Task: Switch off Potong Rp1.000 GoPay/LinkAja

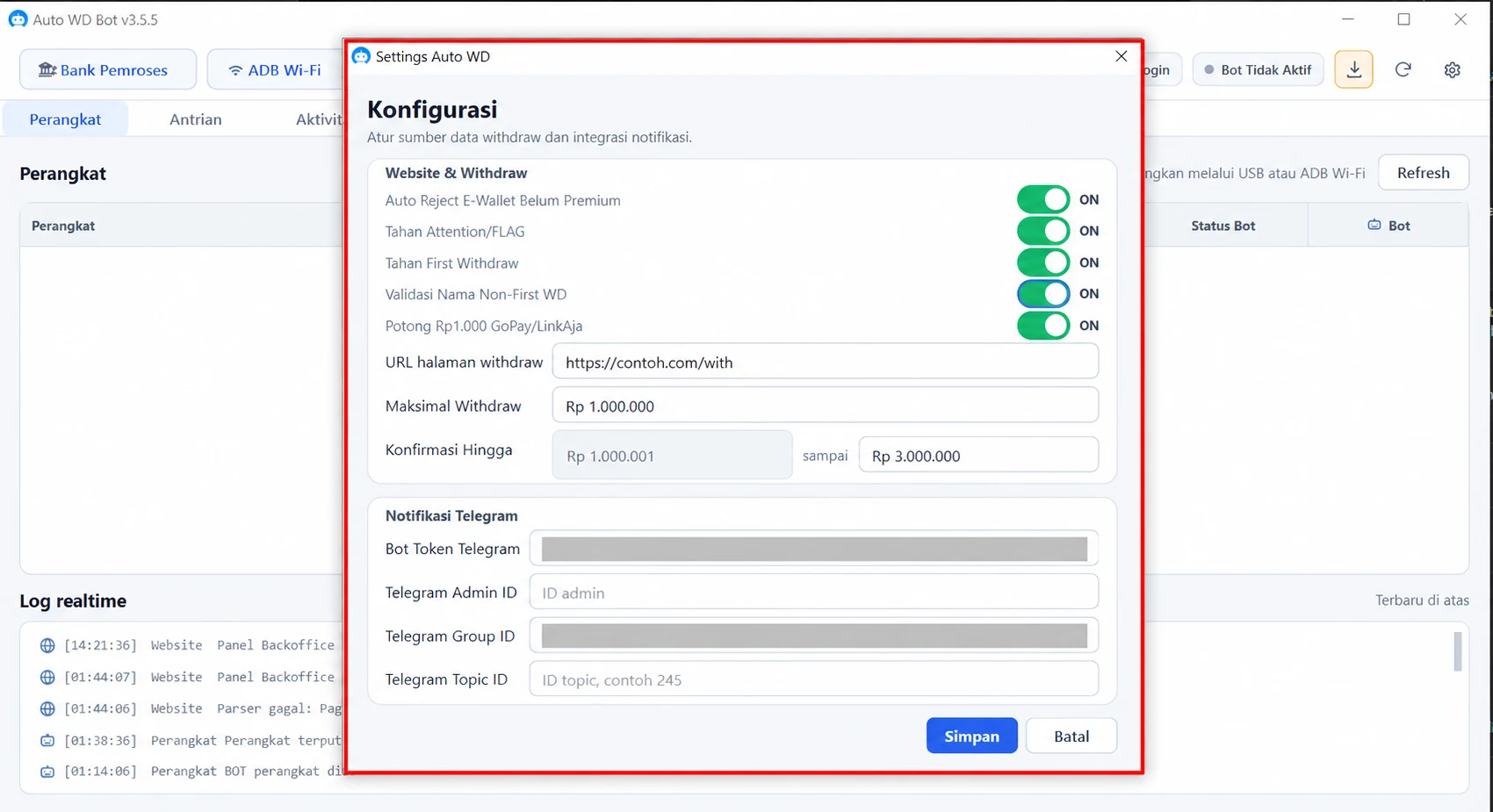Action: 1043,326
